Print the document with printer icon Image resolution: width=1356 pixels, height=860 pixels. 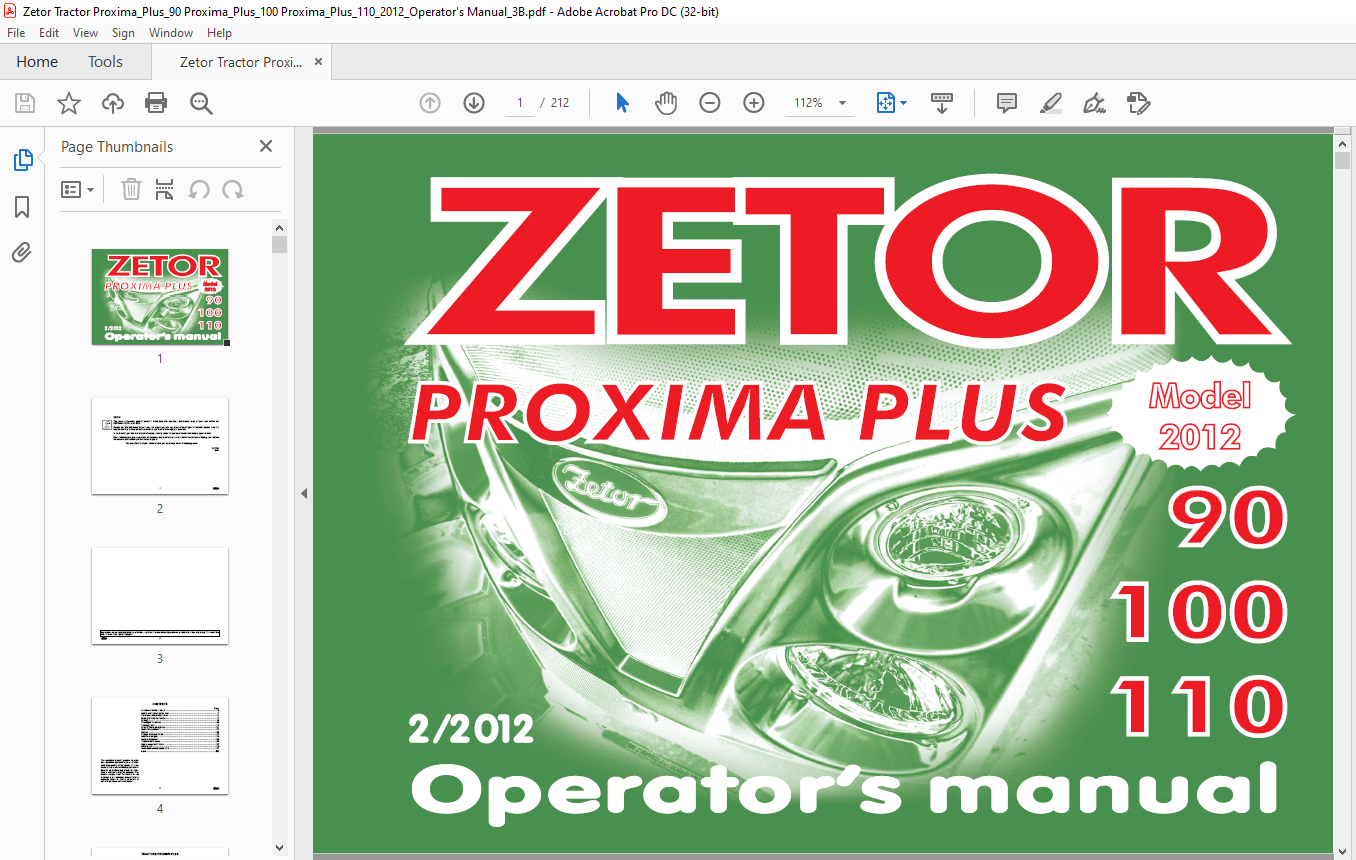coord(156,103)
